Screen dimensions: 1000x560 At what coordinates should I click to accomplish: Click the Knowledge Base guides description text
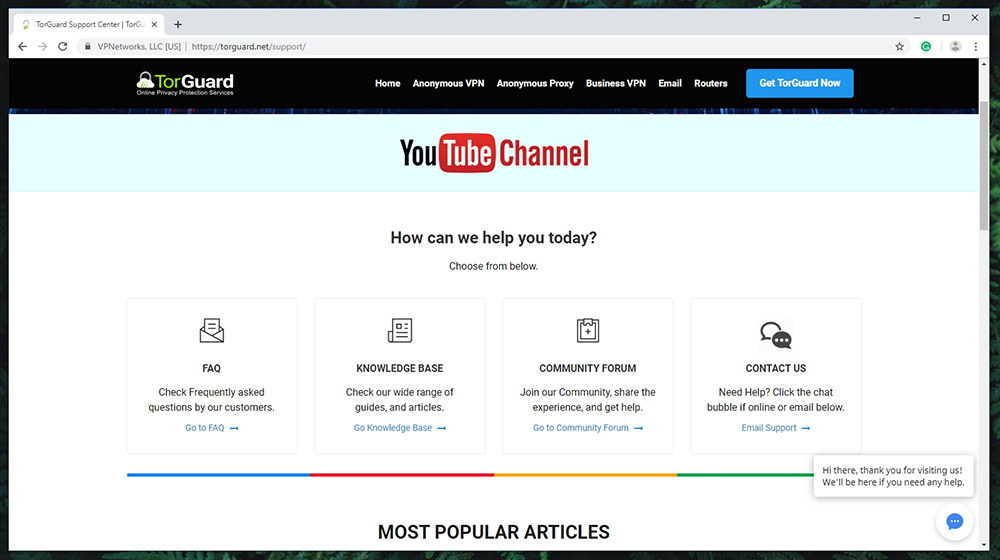coord(400,400)
